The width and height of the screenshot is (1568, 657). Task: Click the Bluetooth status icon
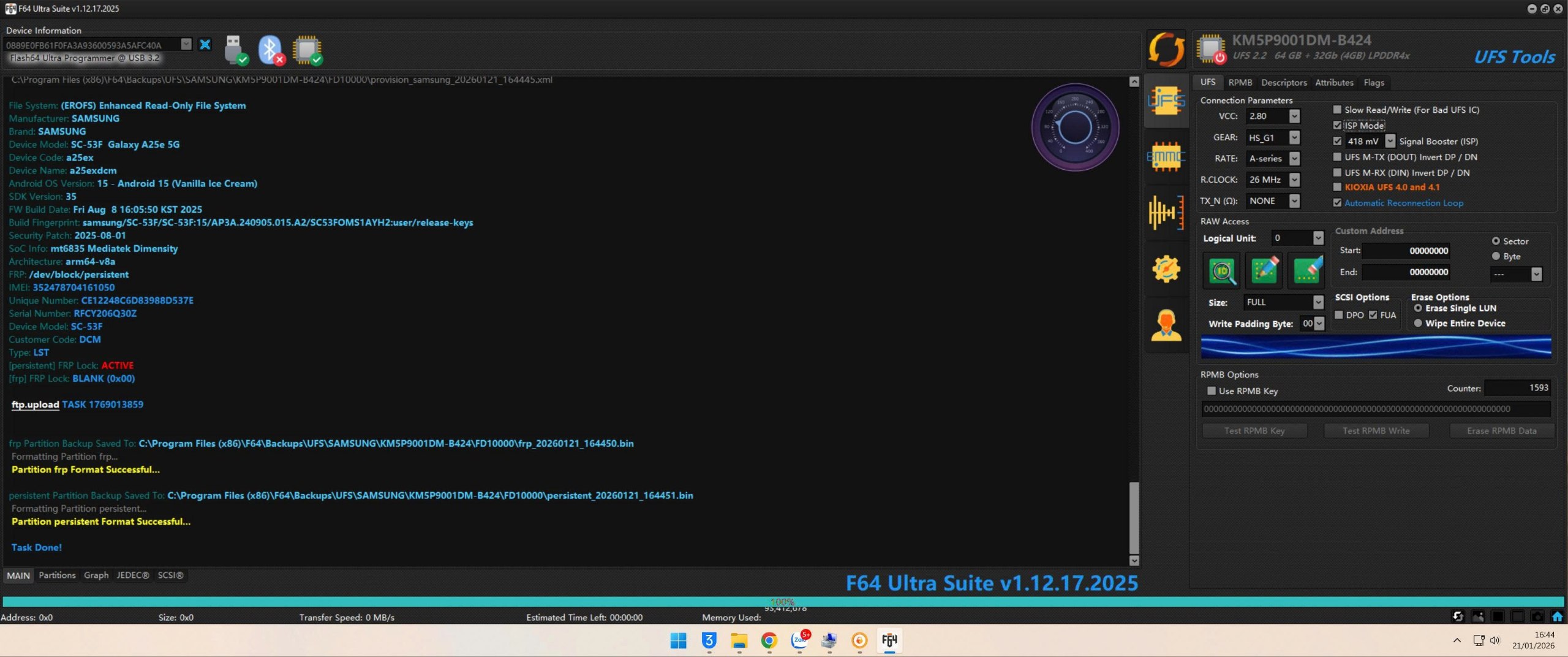[x=271, y=50]
